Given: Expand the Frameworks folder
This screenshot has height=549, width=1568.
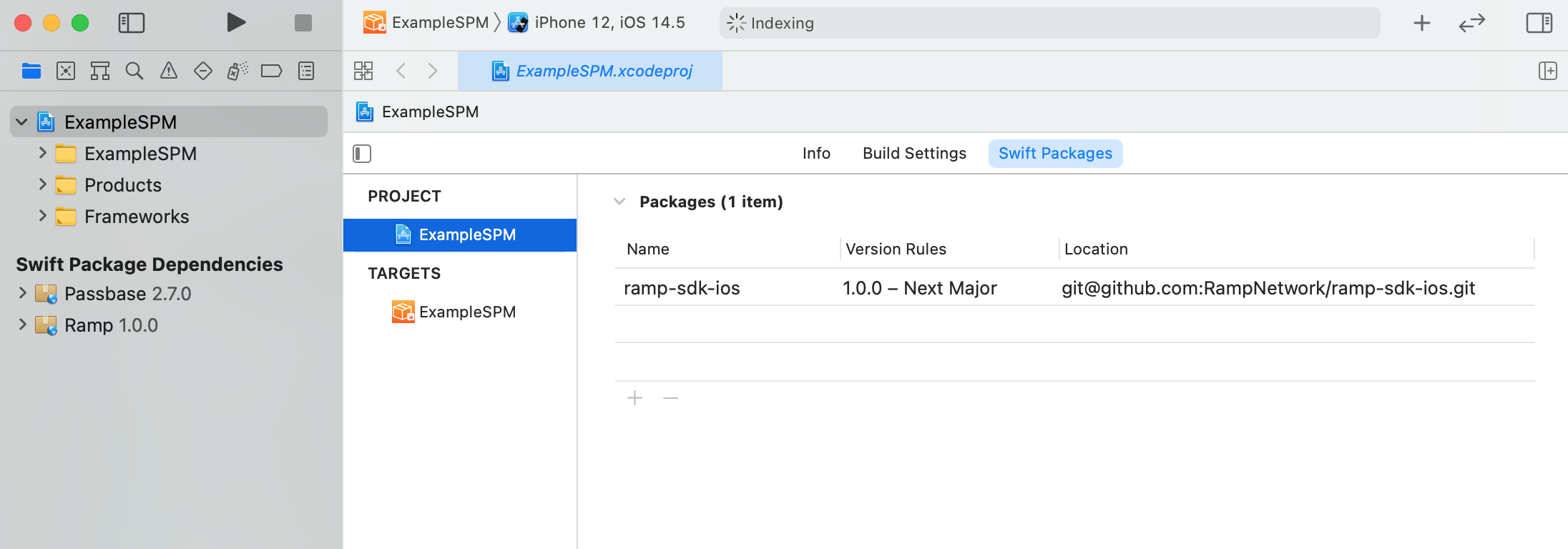Looking at the screenshot, I should [x=42, y=216].
